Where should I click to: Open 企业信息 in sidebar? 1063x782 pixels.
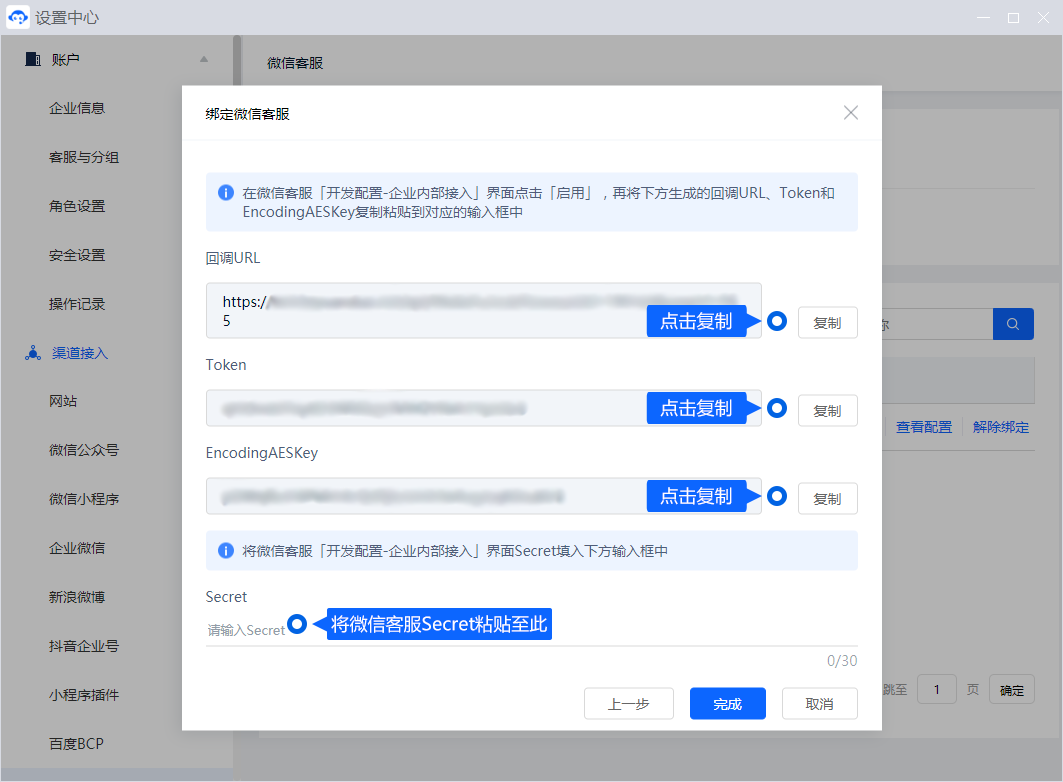(77, 108)
